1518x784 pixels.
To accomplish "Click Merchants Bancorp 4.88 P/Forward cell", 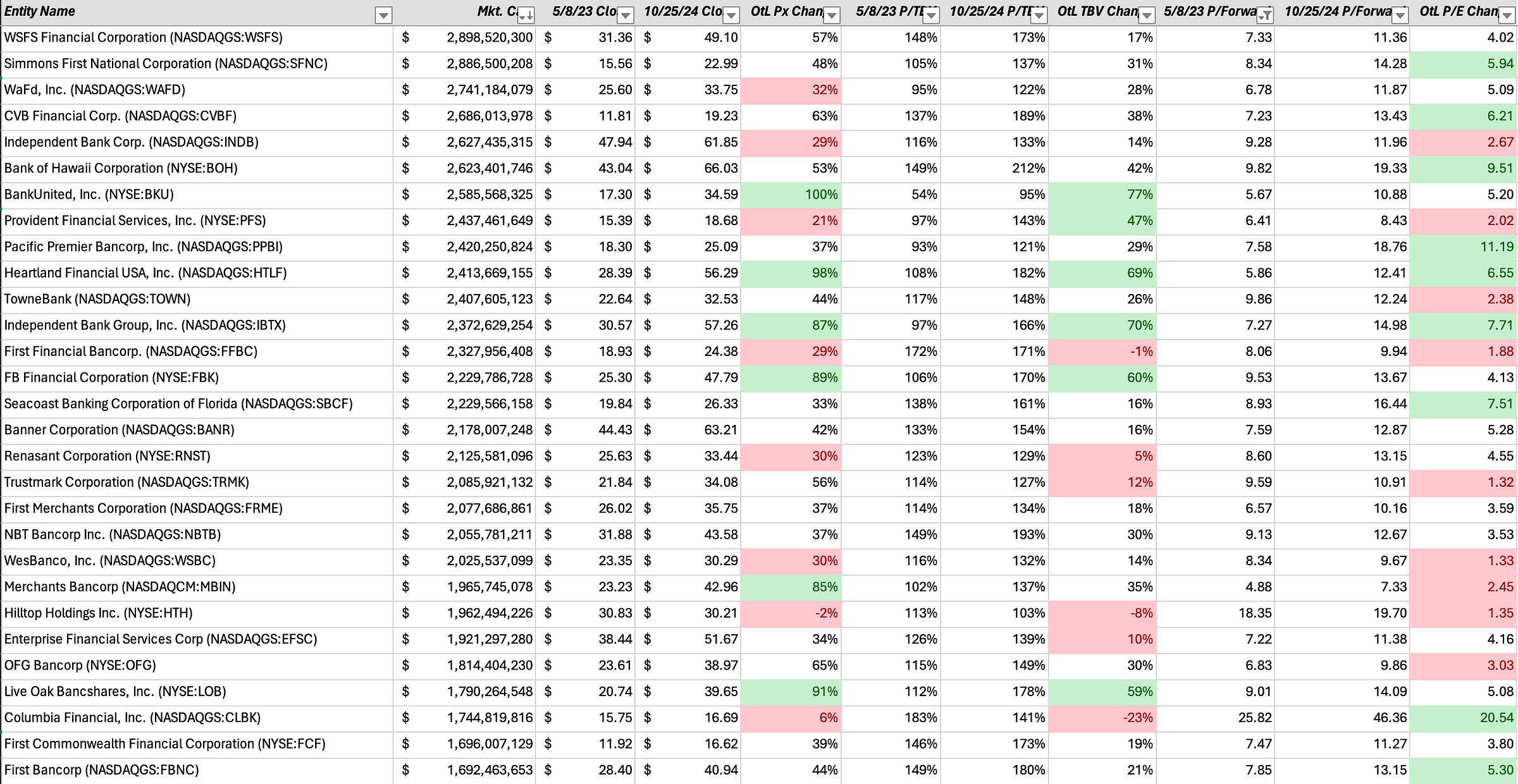I will 1215,587.
